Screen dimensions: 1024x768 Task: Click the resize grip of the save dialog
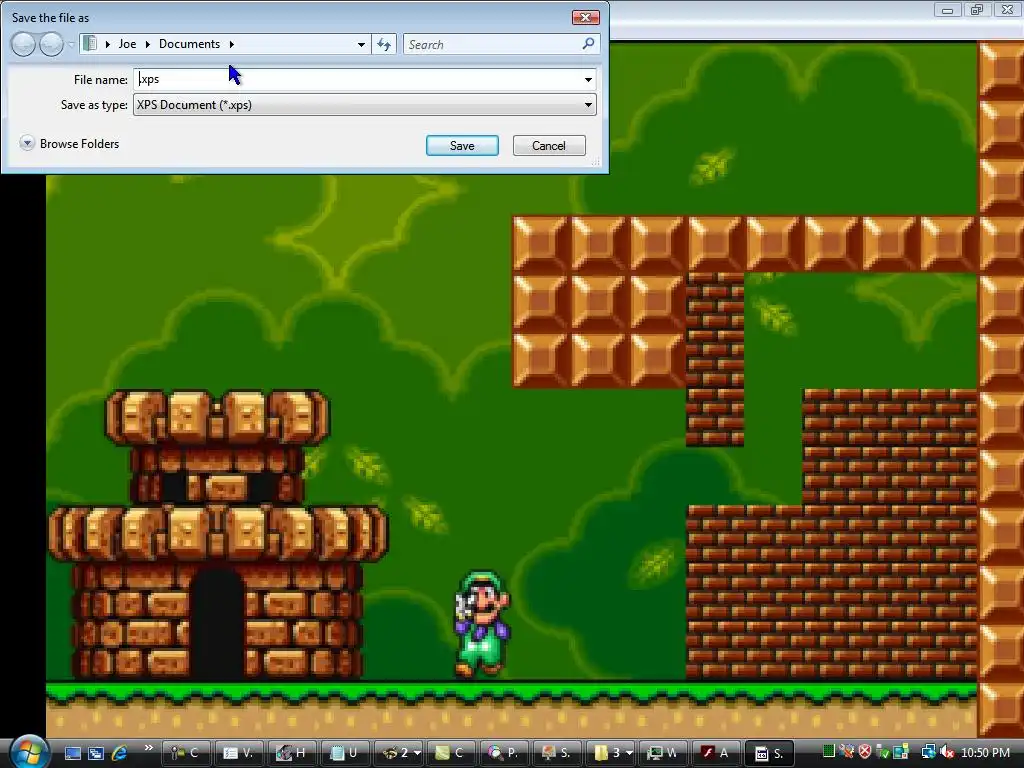(x=596, y=162)
